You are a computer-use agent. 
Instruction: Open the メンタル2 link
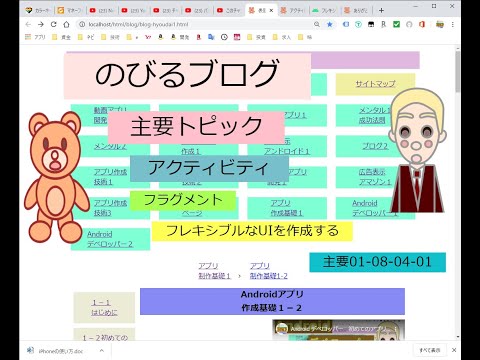110,146
